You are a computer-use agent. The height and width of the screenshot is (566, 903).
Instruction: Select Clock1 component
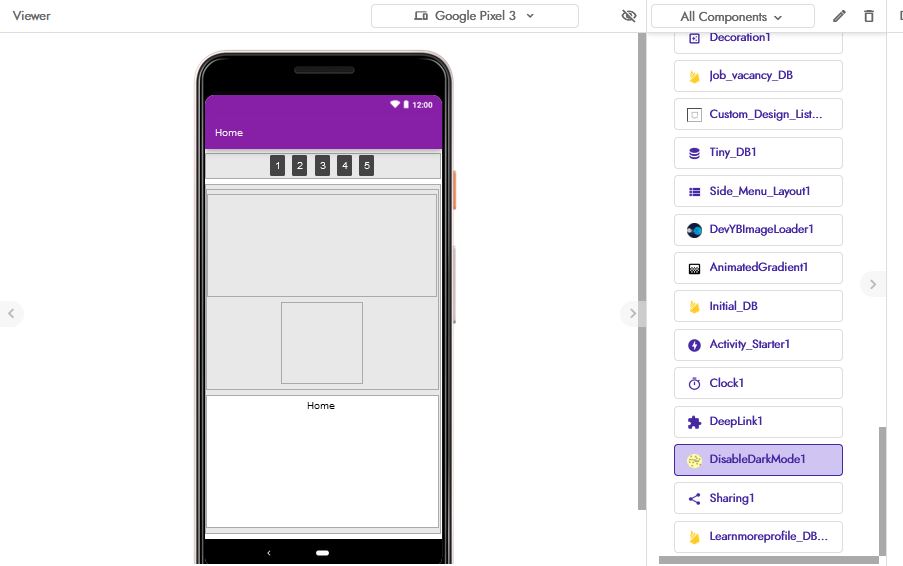(758, 383)
